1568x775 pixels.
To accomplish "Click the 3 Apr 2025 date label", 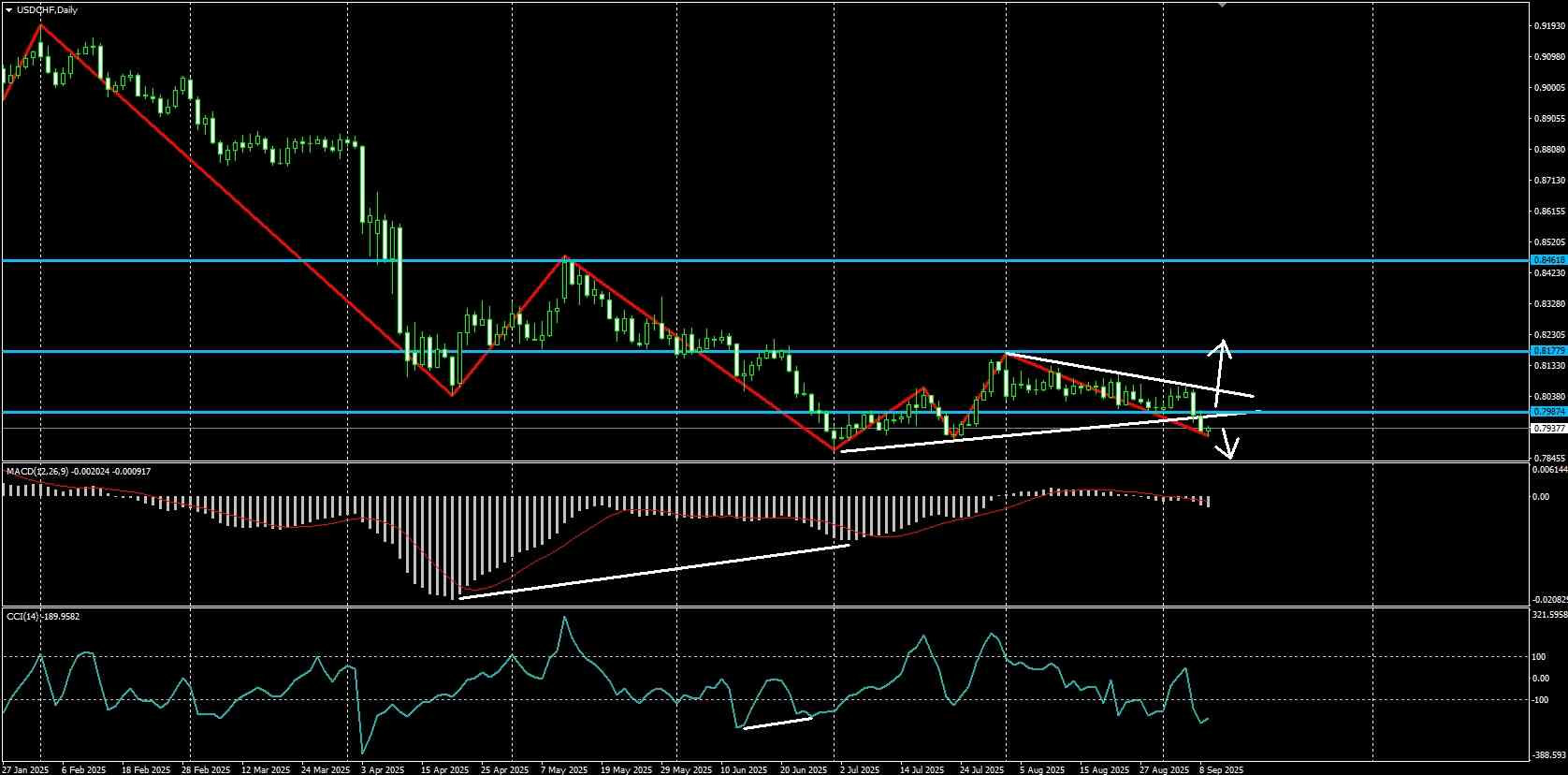I will click(x=382, y=769).
